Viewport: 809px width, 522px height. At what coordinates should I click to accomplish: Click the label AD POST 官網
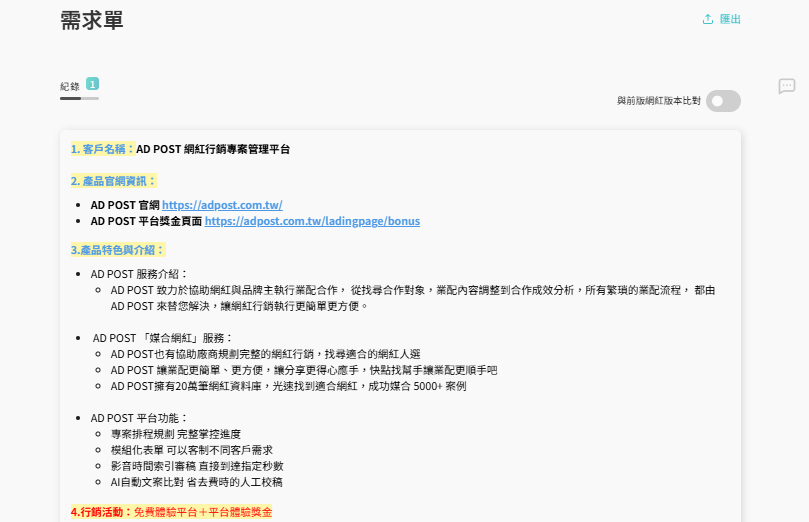click(x=125, y=205)
